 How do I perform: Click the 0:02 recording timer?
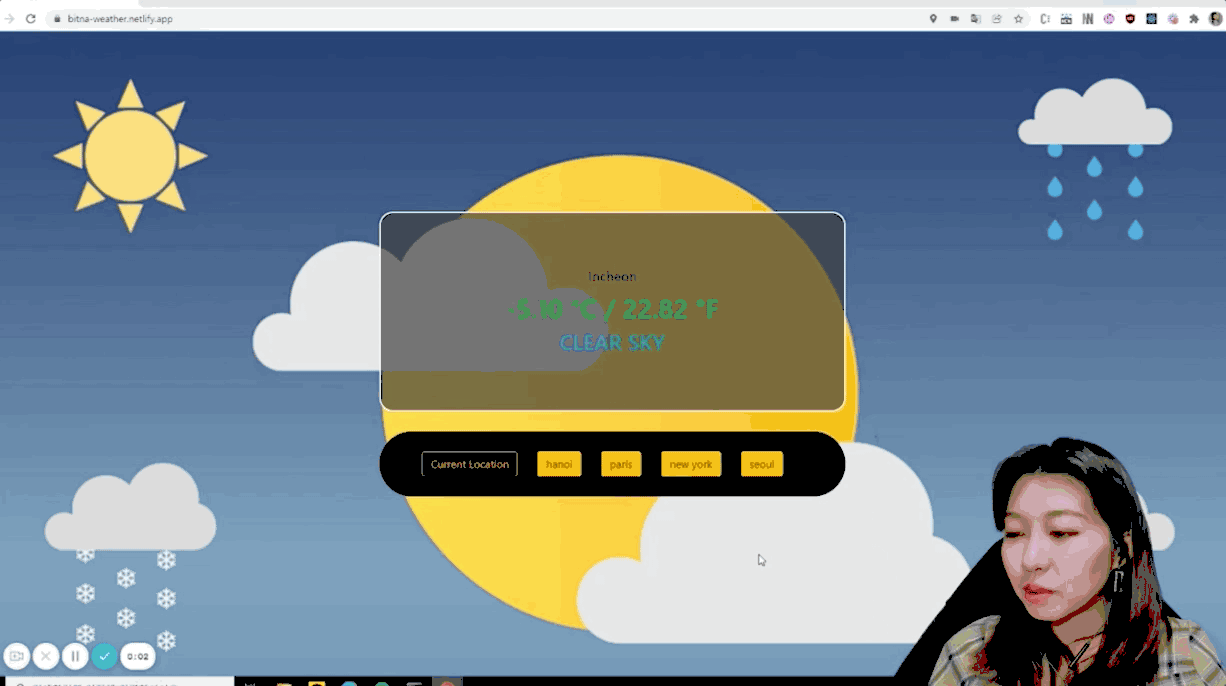[x=138, y=656]
